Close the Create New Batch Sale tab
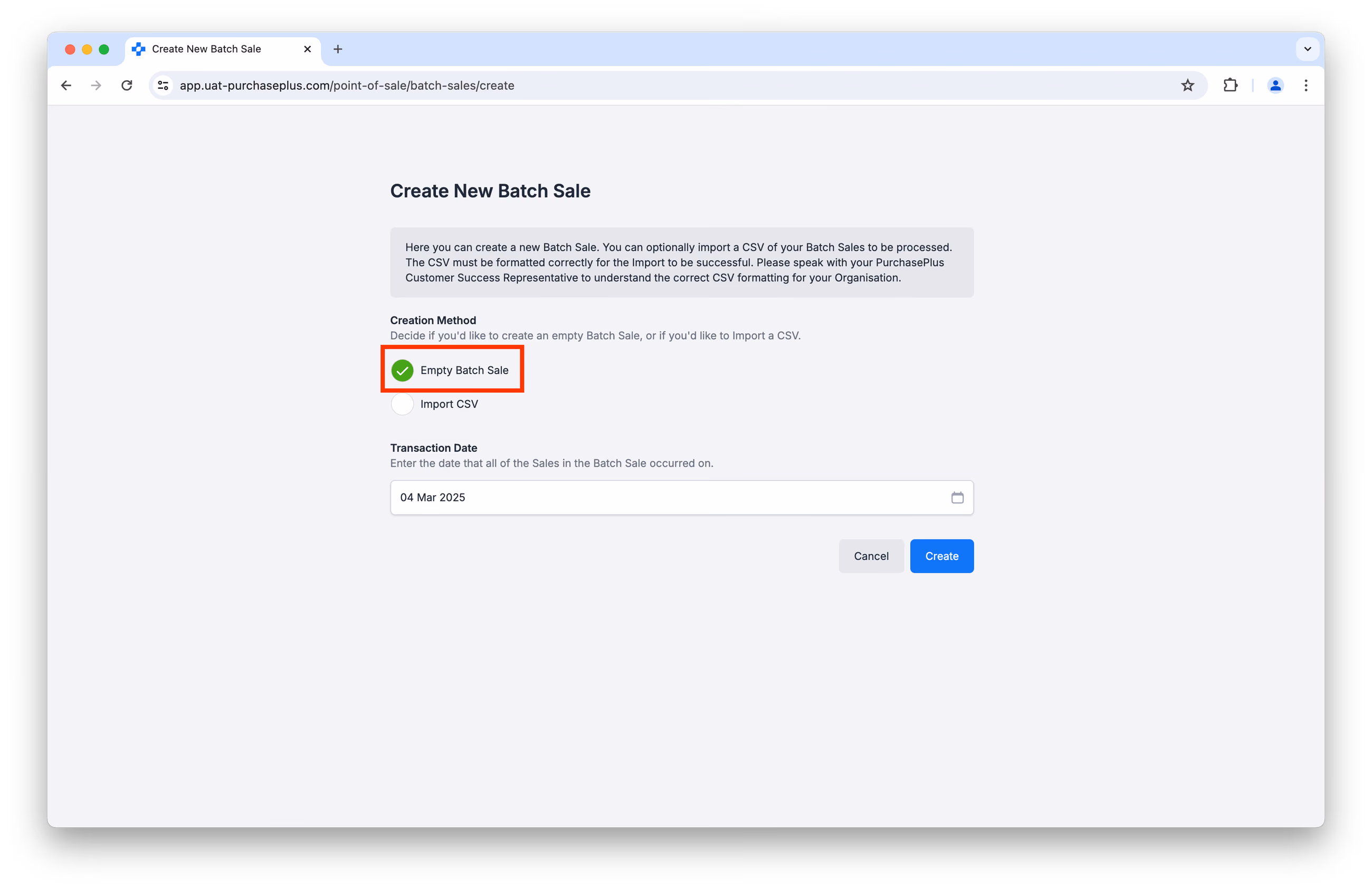Screen dimensions: 1372x890 (x=307, y=49)
